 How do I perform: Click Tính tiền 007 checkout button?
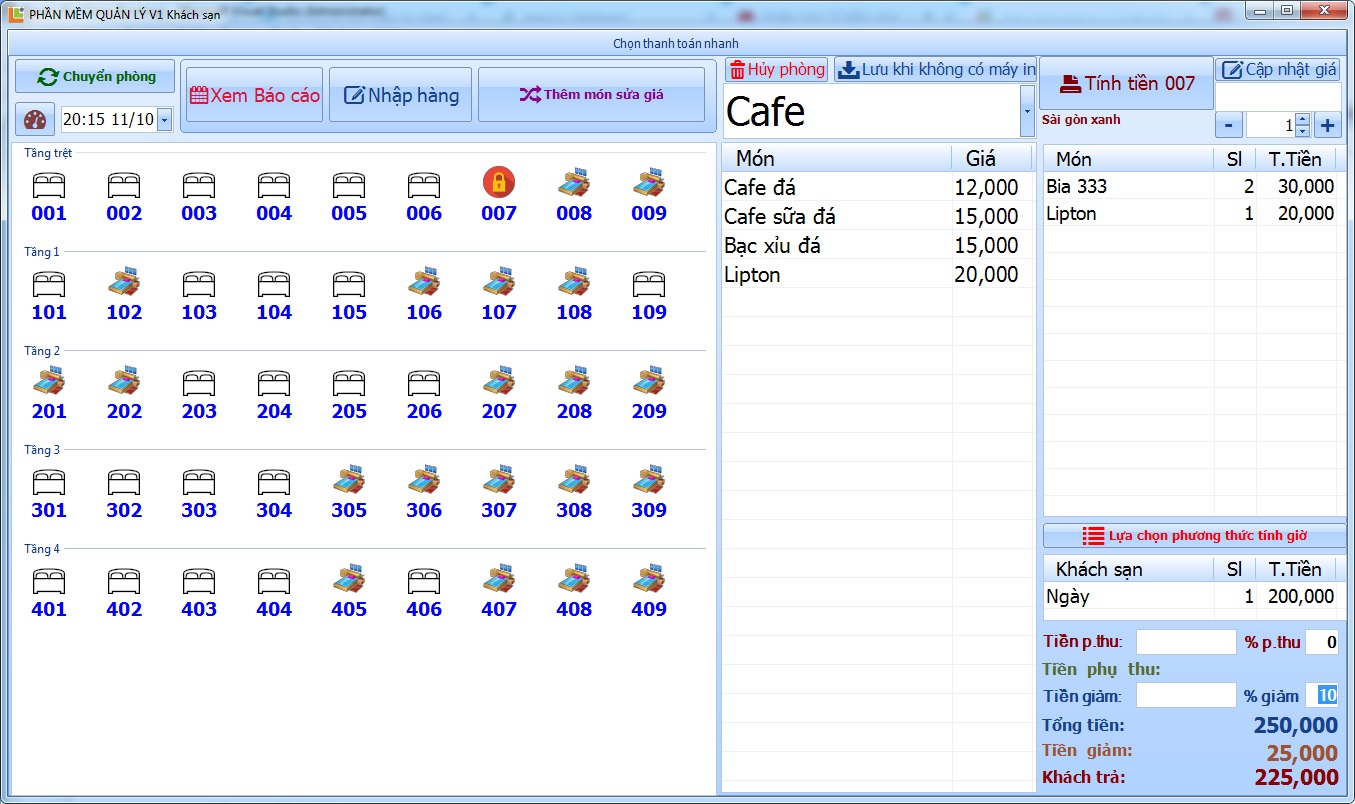1126,83
